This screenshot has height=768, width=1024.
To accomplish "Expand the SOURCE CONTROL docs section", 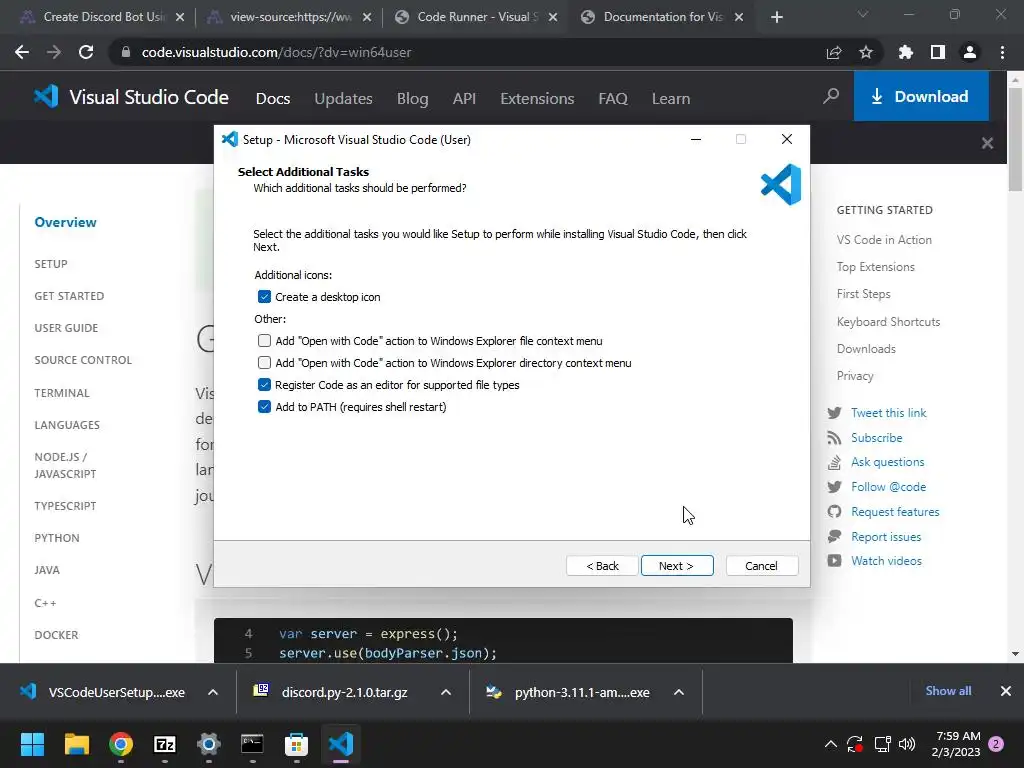I will [83, 360].
